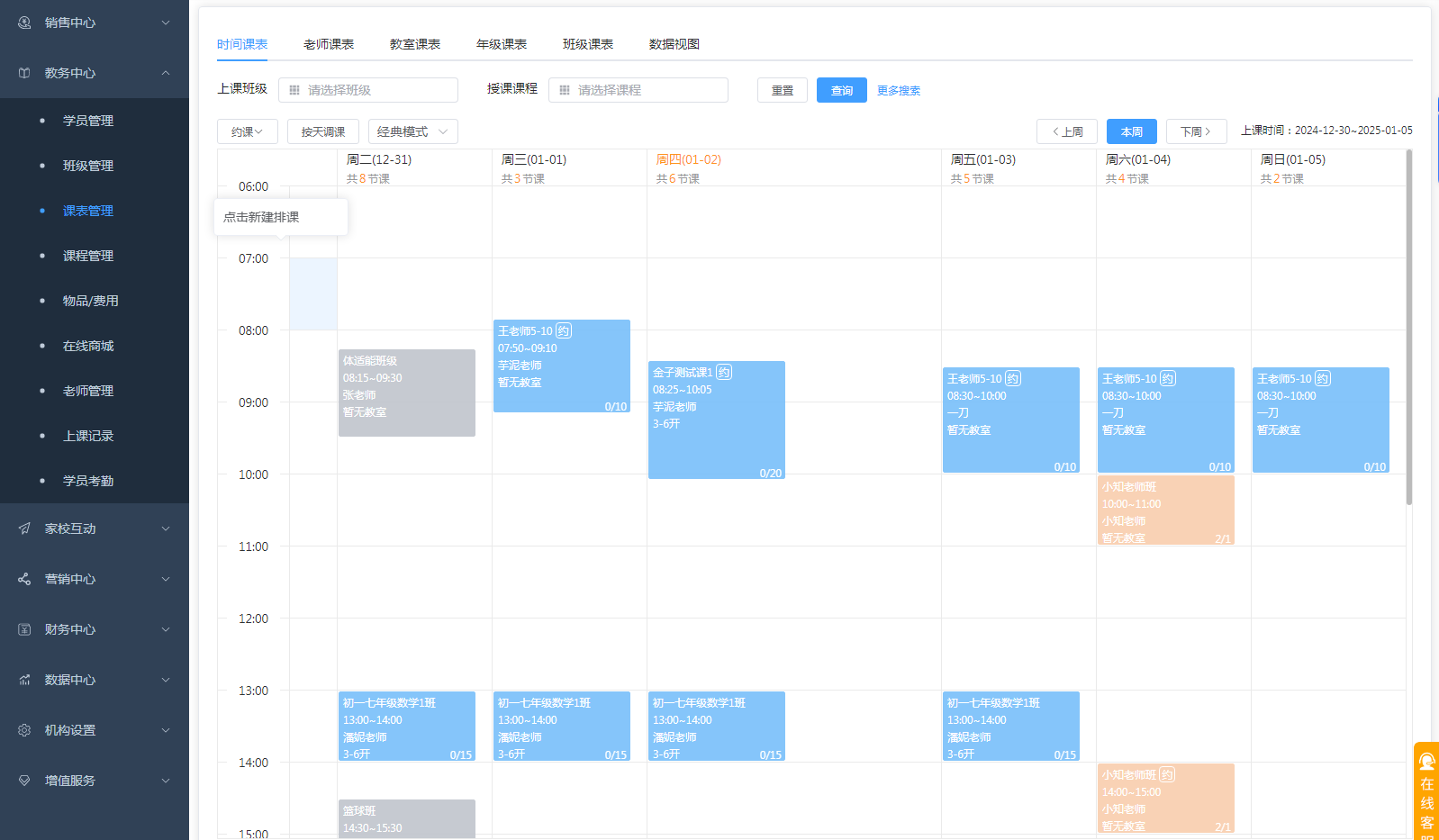The image size is (1439, 840).
Task: Expand the 销售中心 menu chevron
Action: click(x=166, y=23)
